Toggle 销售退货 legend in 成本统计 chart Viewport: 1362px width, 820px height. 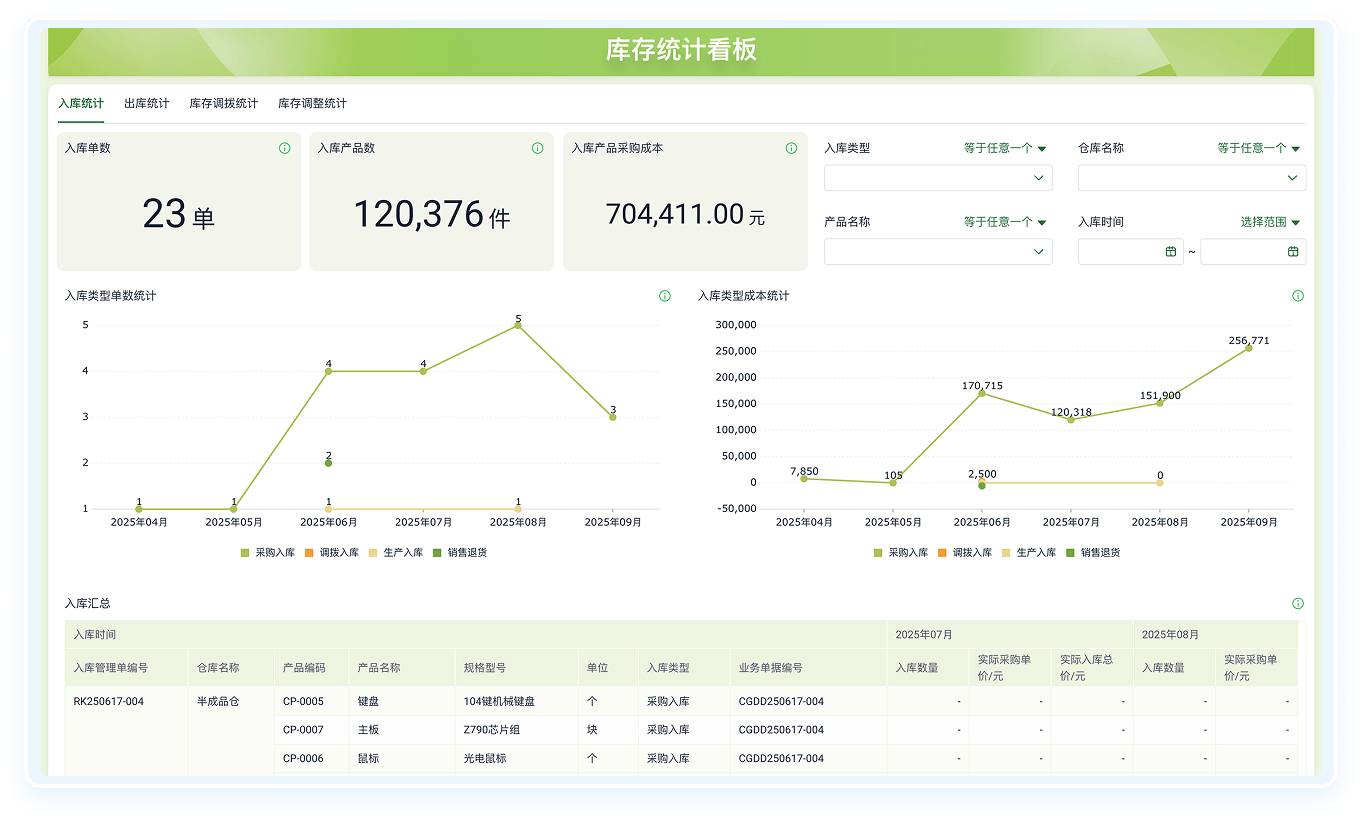(x=1094, y=552)
